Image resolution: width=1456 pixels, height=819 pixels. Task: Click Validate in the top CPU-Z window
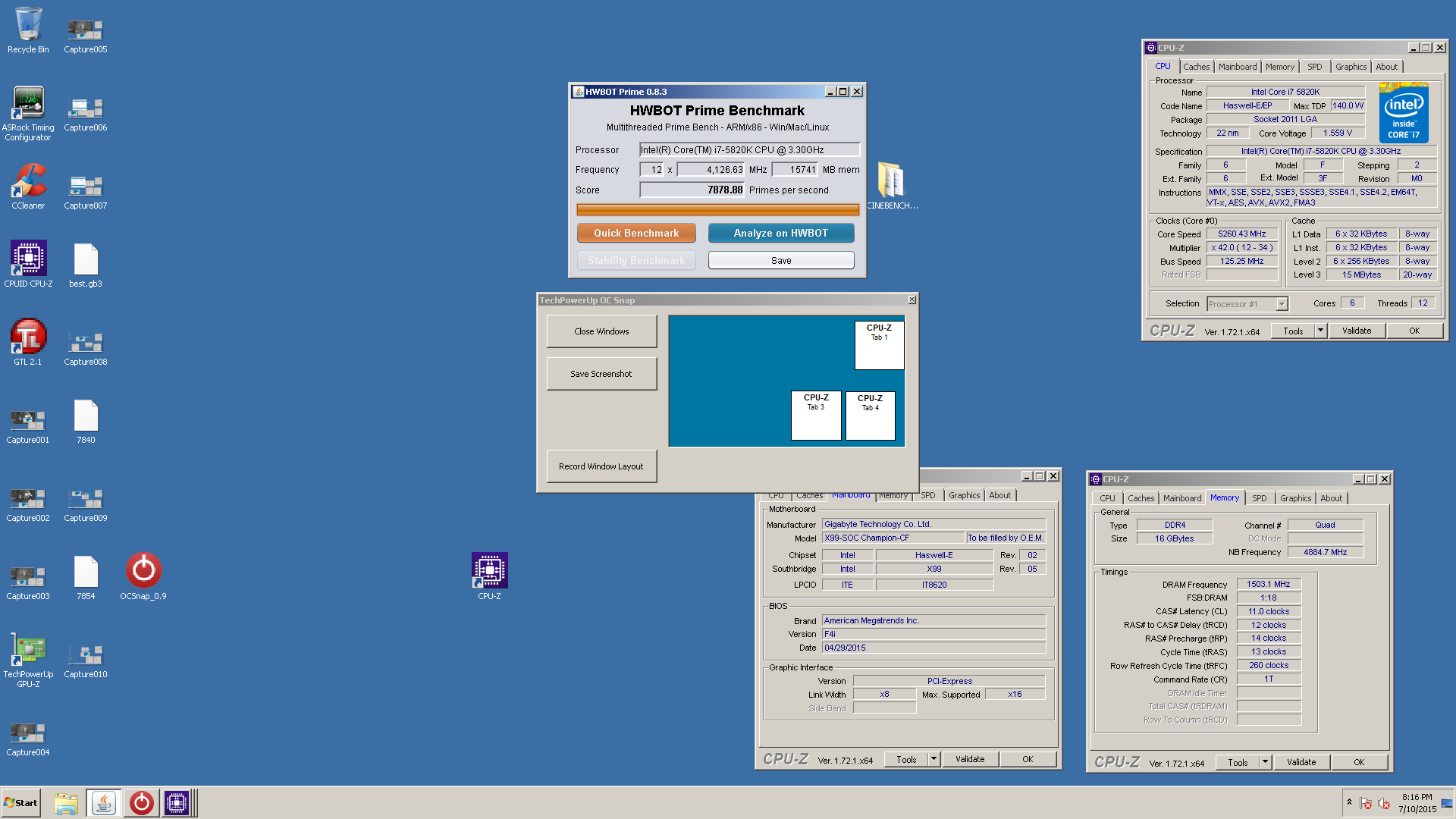[x=1357, y=331]
